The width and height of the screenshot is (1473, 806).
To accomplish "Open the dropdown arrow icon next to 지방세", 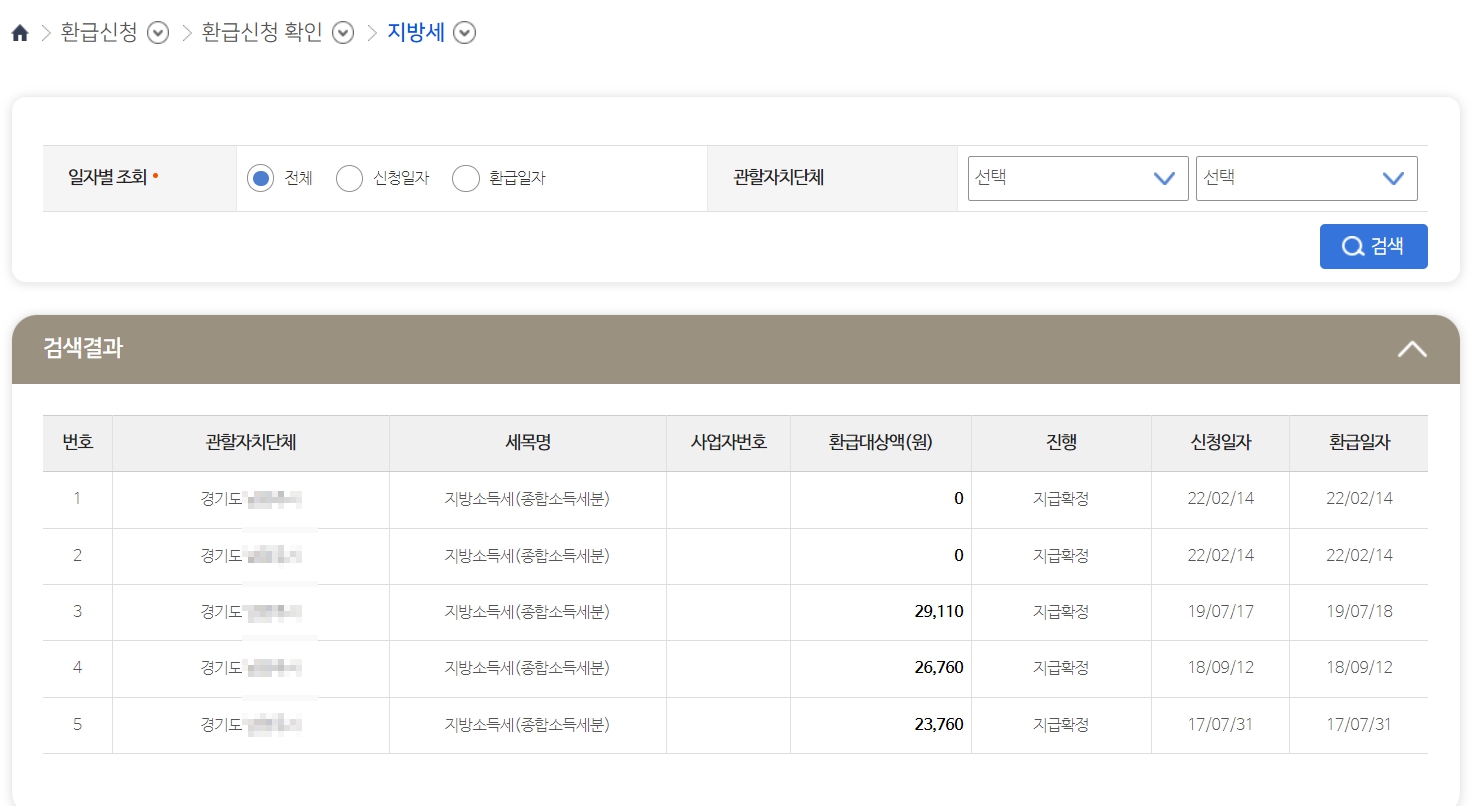I will (x=463, y=33).
